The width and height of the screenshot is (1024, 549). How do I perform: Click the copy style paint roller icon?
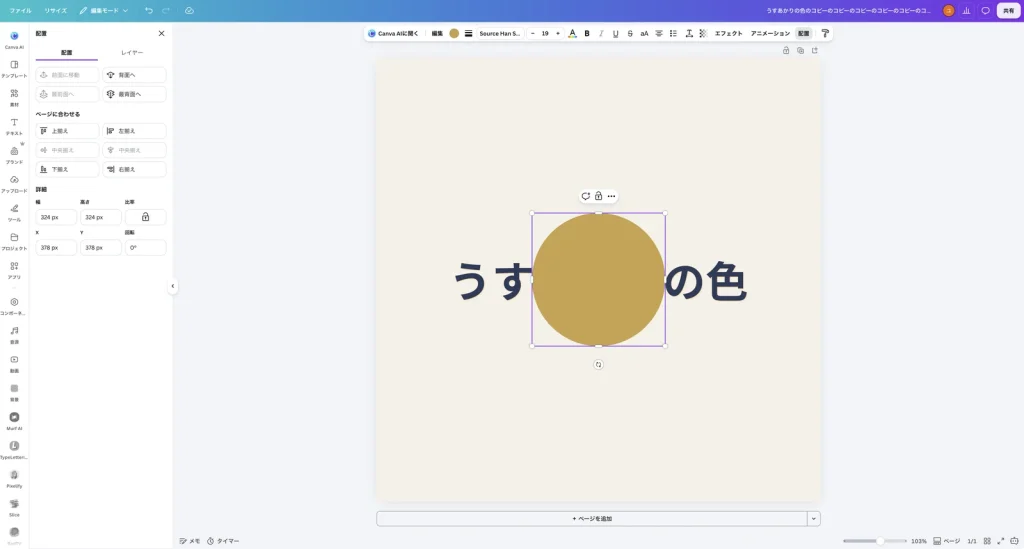(x=825, y=33)
